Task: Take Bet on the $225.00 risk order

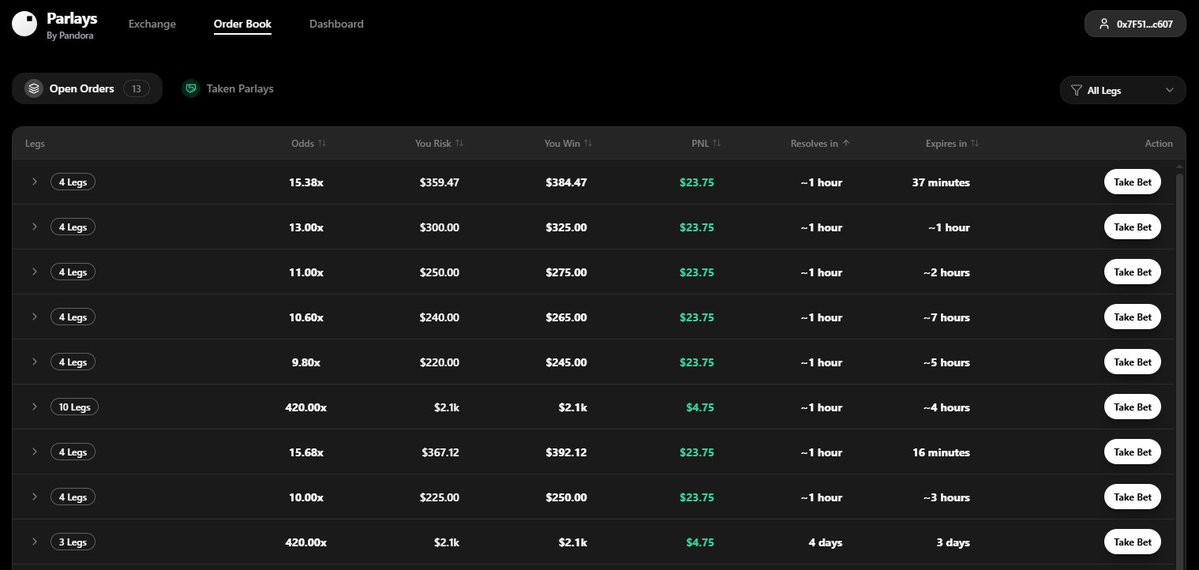Action: 1132,497
